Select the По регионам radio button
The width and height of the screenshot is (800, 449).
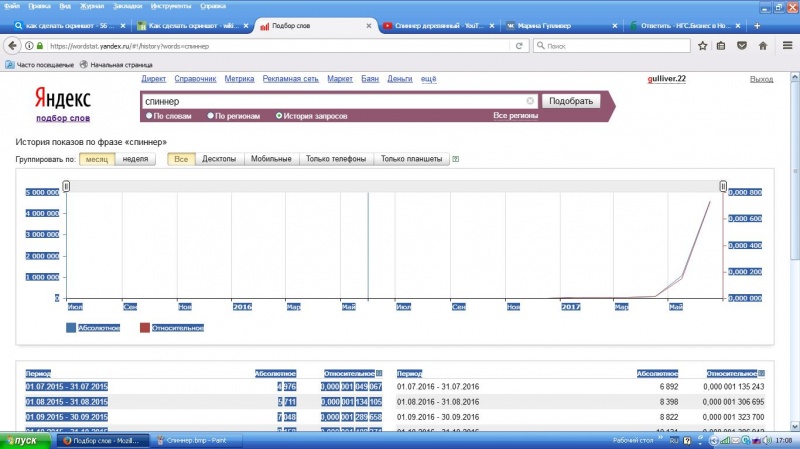210,116
